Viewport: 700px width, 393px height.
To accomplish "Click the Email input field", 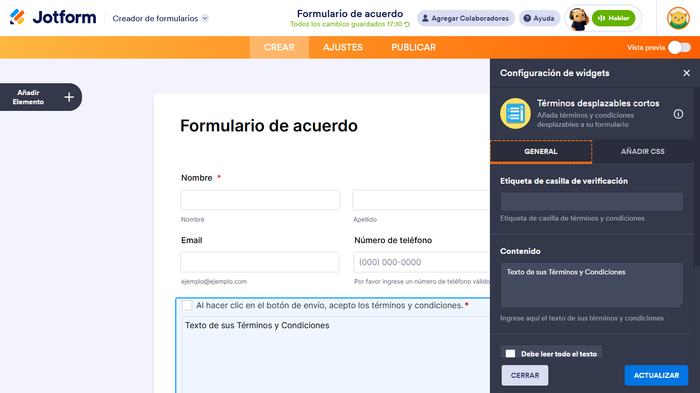I will (260, 262).
